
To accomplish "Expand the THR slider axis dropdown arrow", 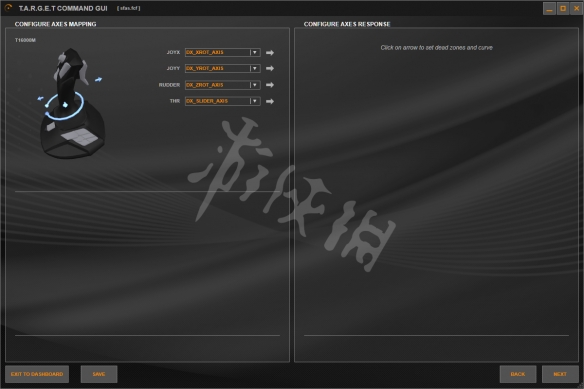I will click(255, 101).
